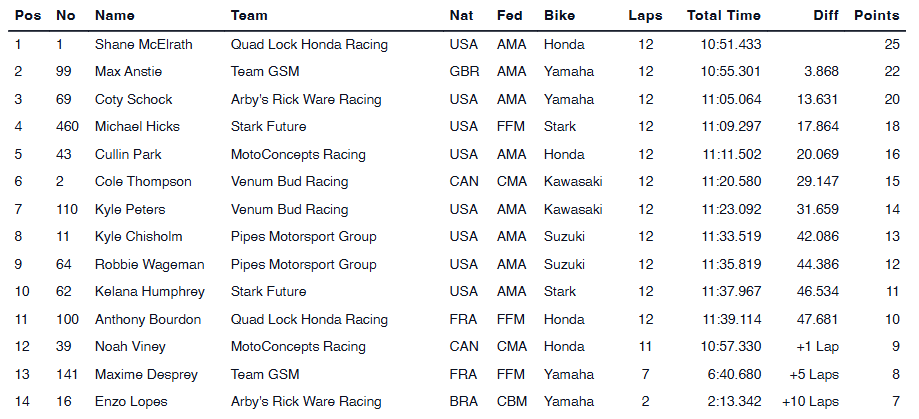Click Team GSM in row 2
919x419 pixels.
pyautogui.click(x=265, y=72)
